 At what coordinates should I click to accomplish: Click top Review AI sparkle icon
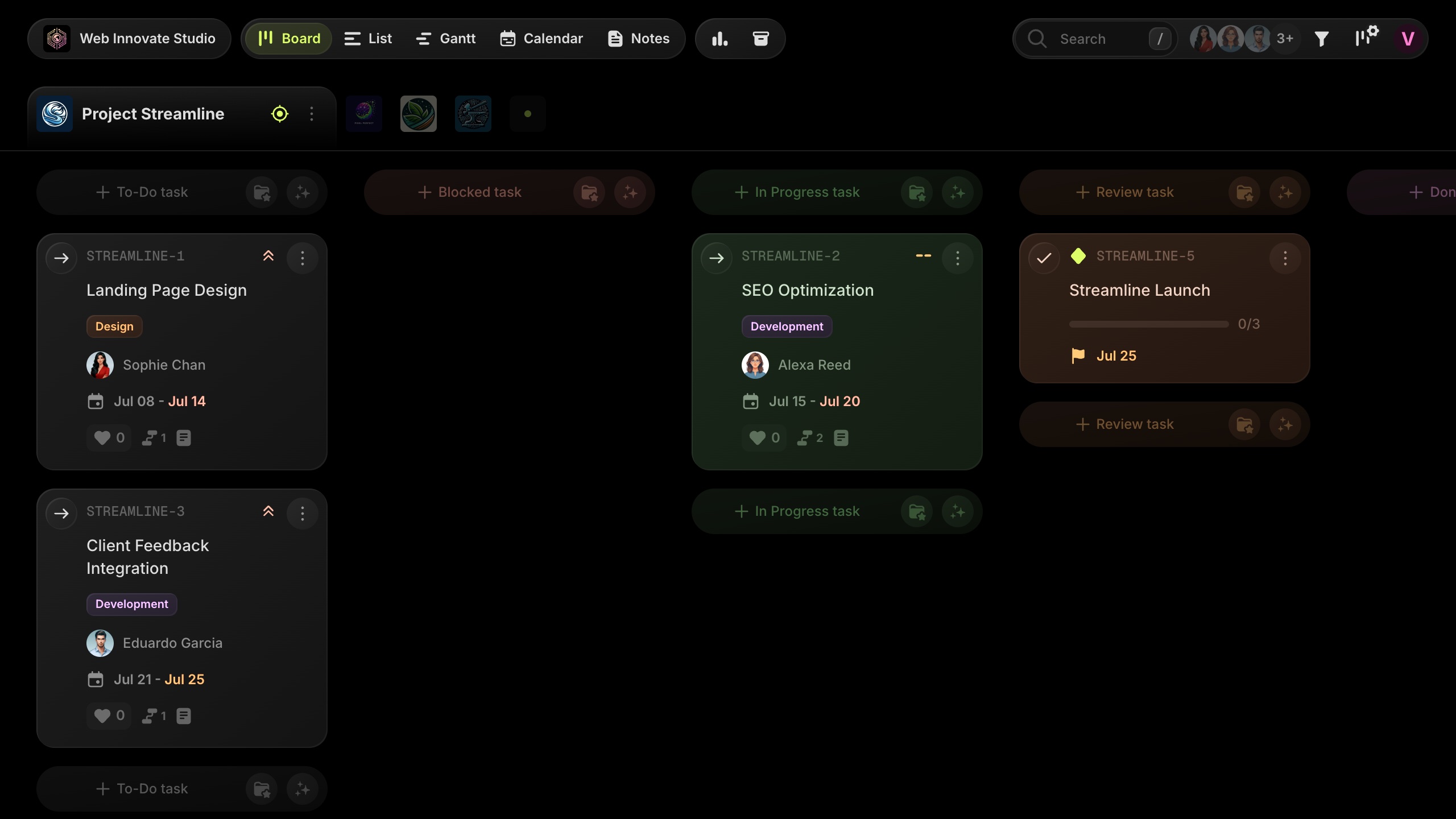pyautogui.click(x=1285, y=193)
